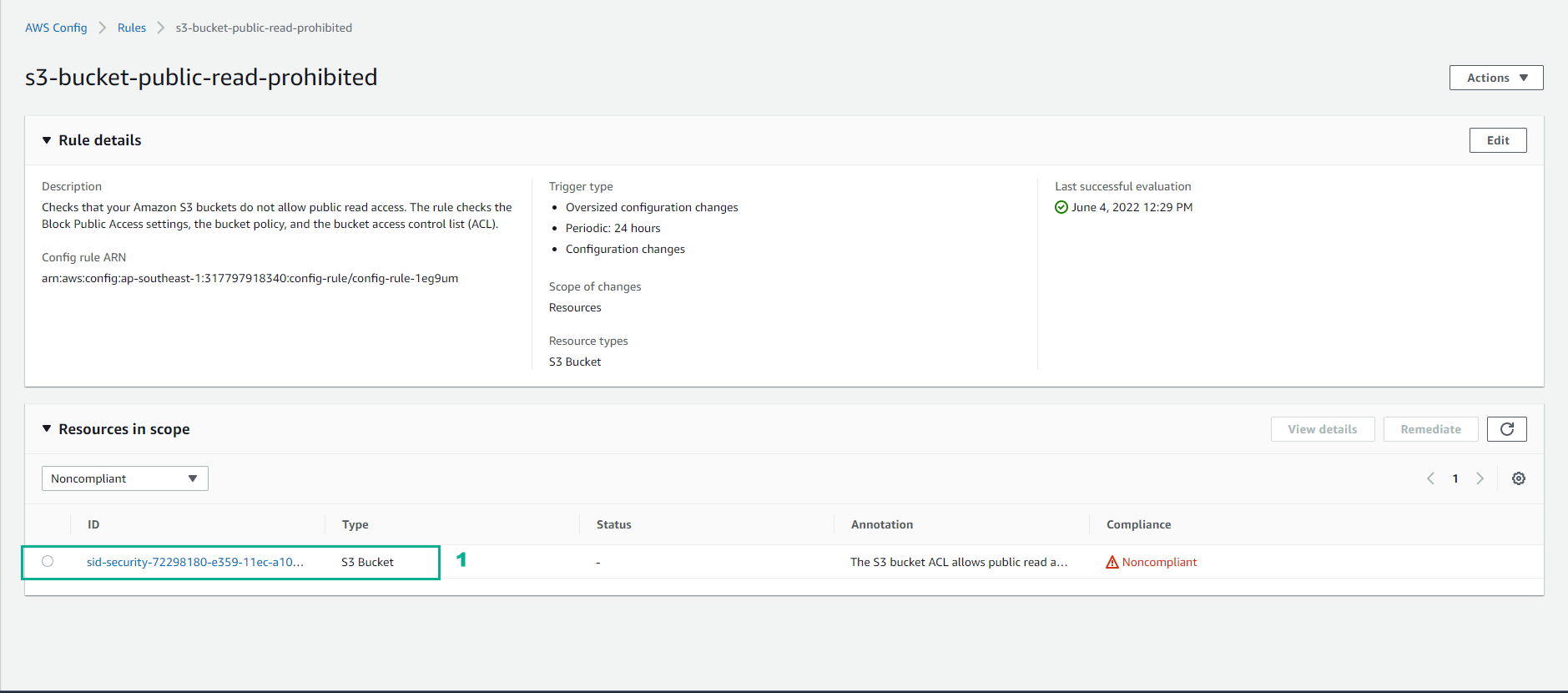
Task: Open the Actions dropdown menu
Action: tap(1495, 78)
